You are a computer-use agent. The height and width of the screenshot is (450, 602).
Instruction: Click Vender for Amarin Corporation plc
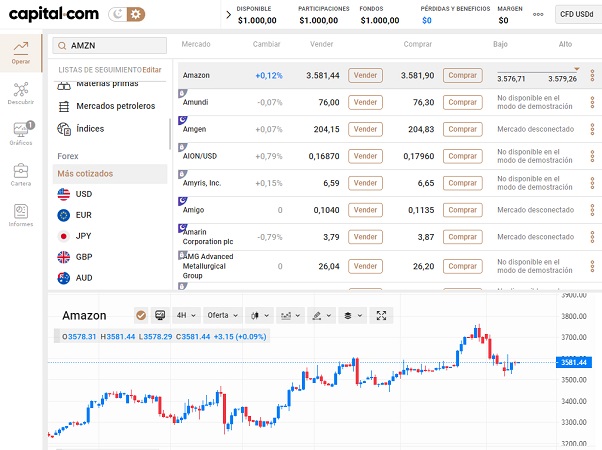(x=366, y=237)
